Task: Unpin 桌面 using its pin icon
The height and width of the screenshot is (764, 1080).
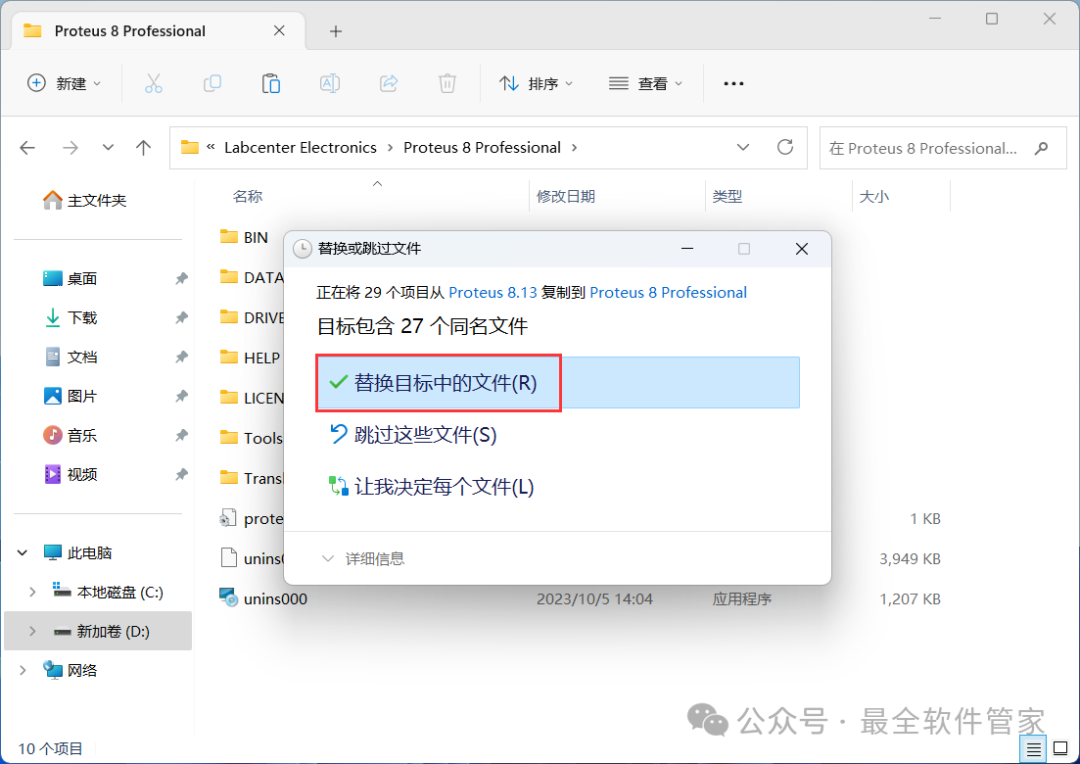Action: (181, 278)
